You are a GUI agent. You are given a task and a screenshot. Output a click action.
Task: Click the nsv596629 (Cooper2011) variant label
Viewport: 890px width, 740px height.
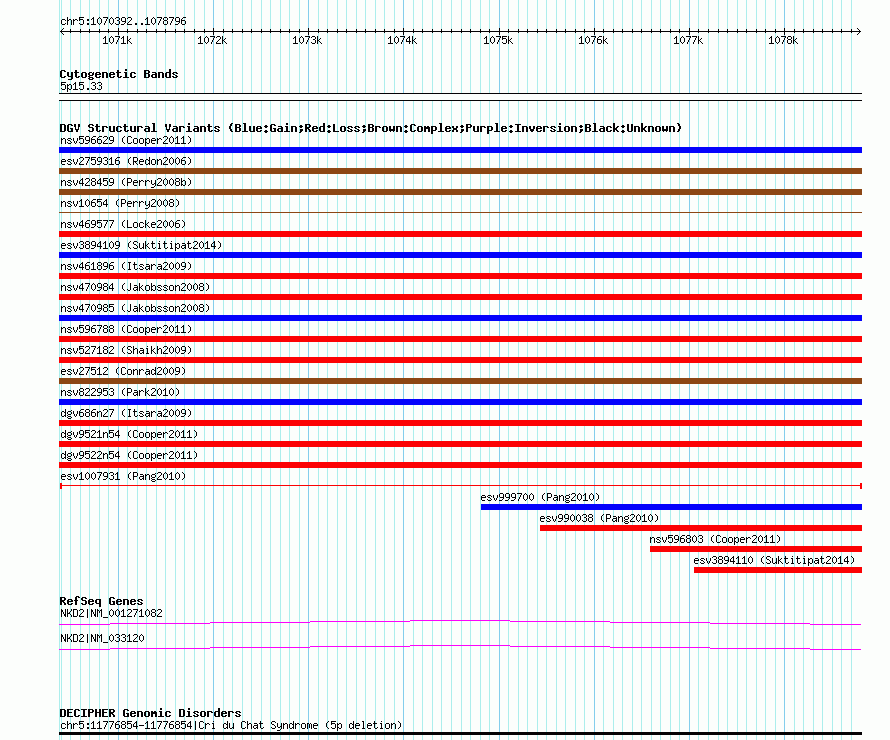[x=126, y=140]
